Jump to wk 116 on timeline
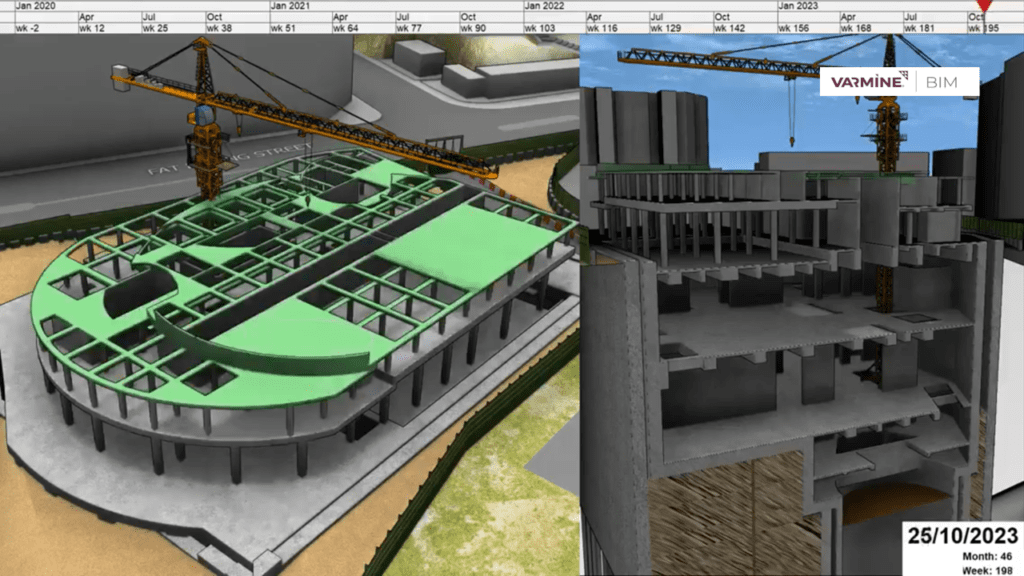 (x=603, y=29)
